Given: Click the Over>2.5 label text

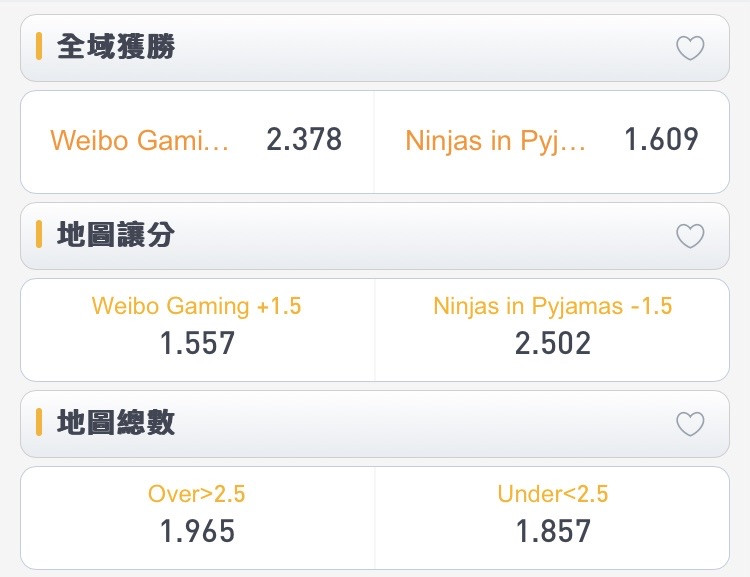Looking at the screenshot, I should [x=197, y=494].
